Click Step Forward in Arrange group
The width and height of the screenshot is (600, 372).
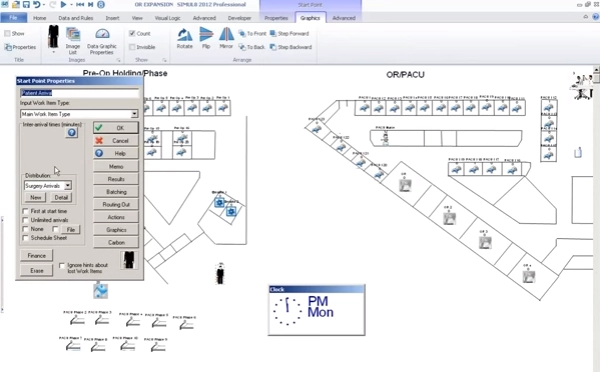tap(289, 34)
